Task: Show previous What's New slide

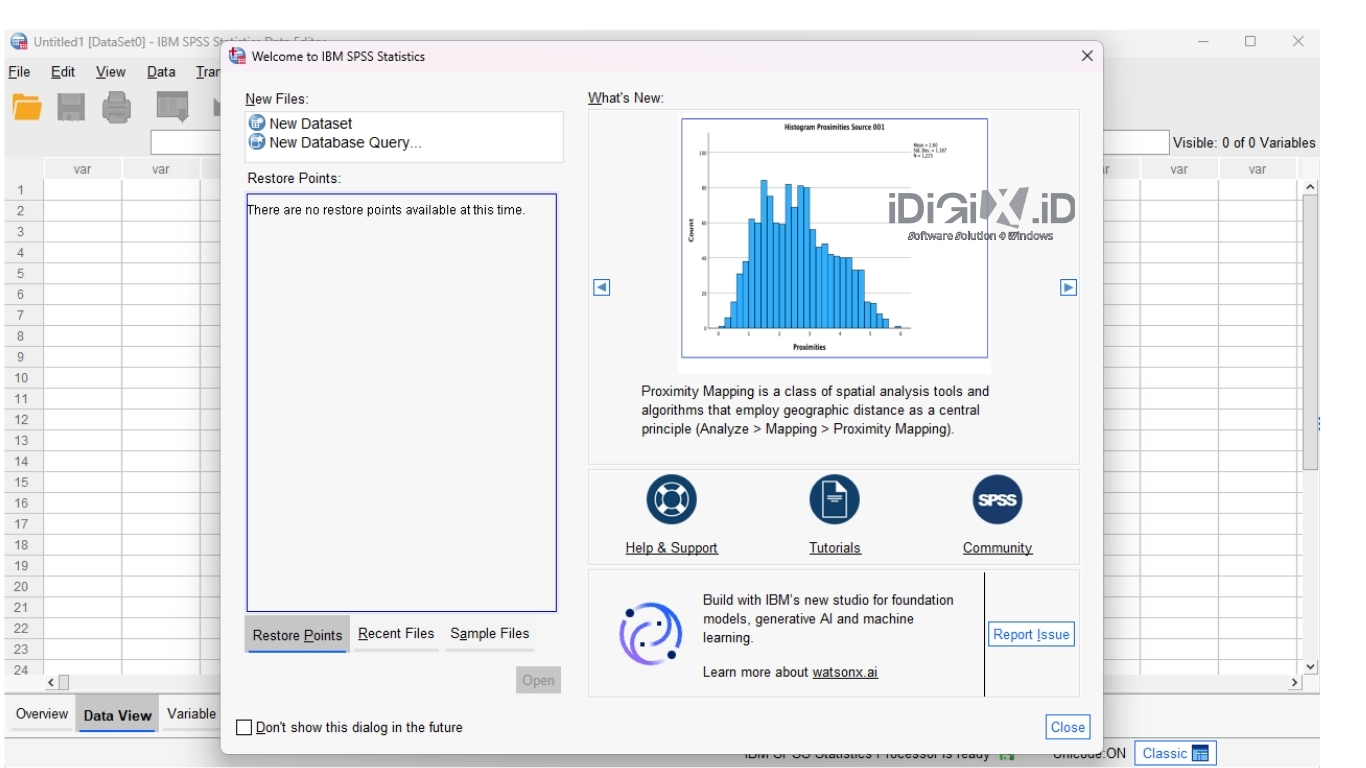Action: pos(602,287)
